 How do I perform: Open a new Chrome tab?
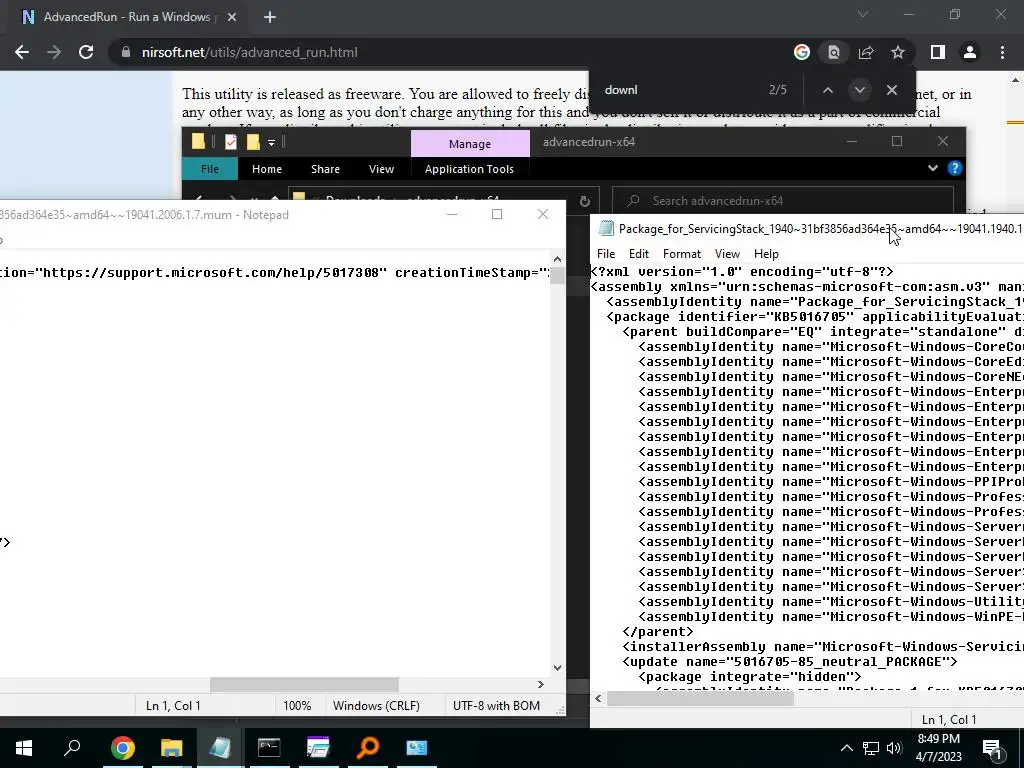tap(270, 17)
